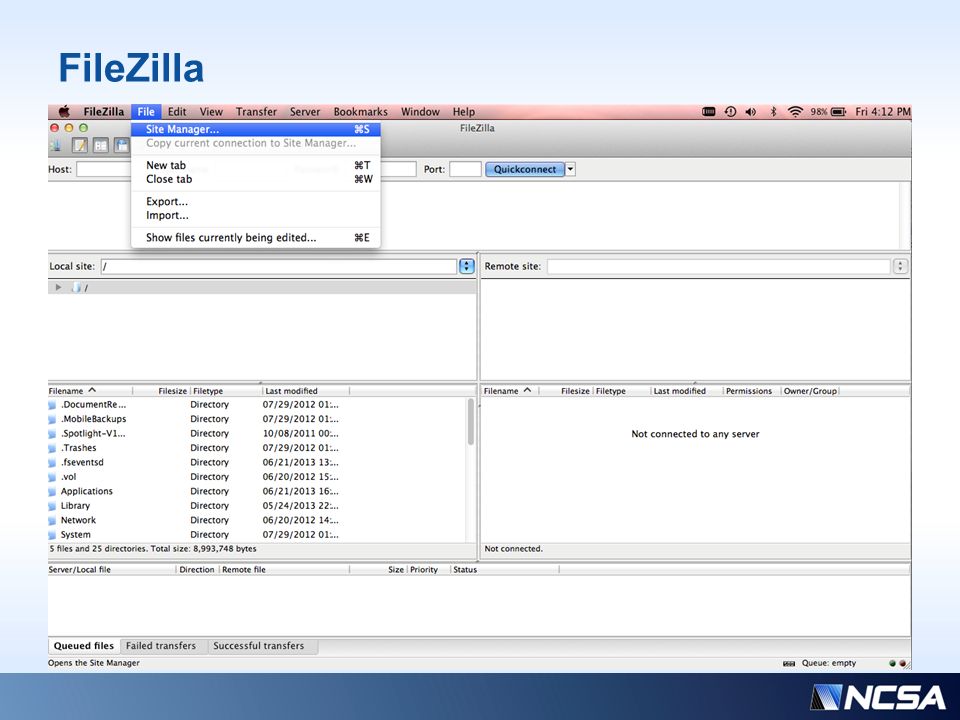Select Export... in the File menu
The width and height of the screenshot is (960, 720).
tap(256, 201)
